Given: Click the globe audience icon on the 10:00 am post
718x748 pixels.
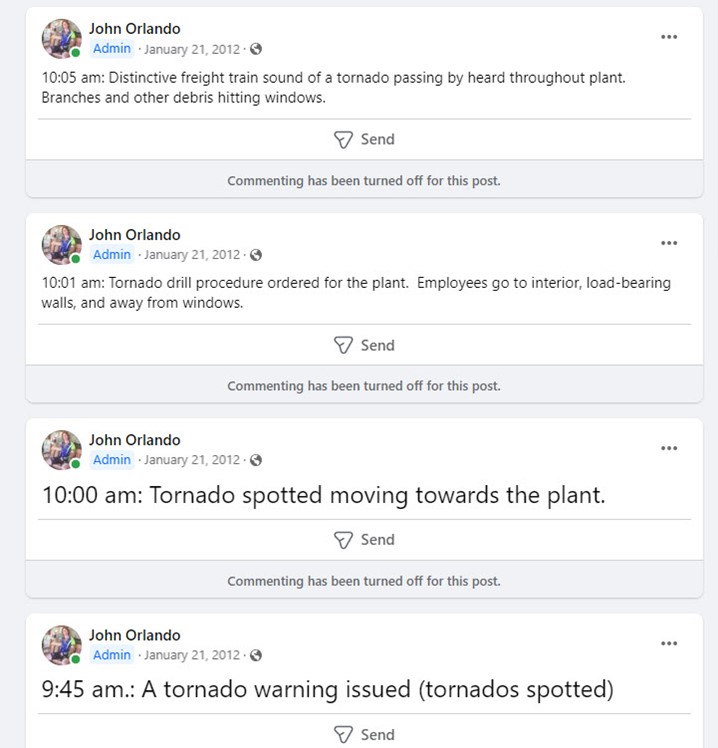Looking at the screenshot, I should point(256,460).
